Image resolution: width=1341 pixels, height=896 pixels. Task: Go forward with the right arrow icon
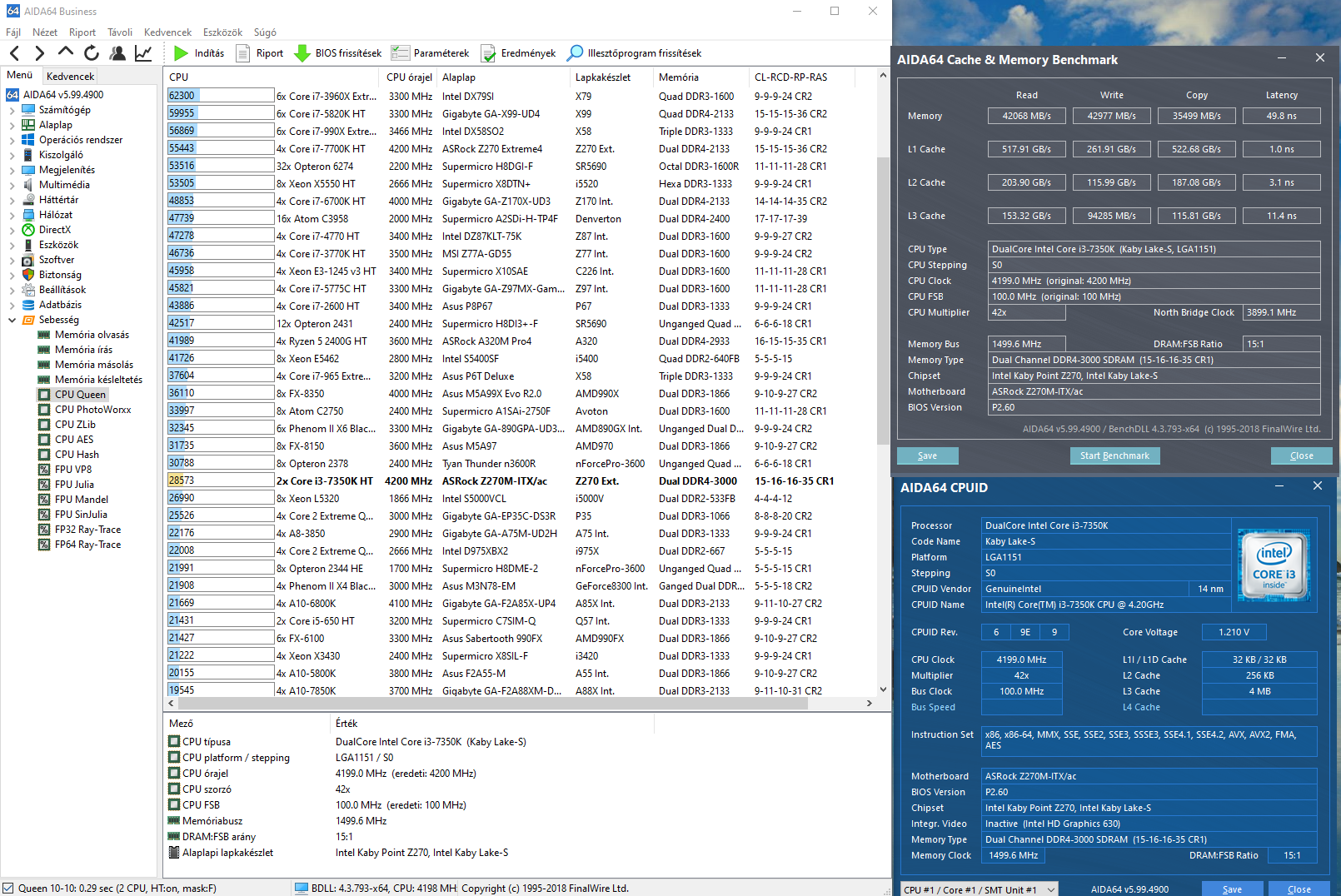(39, 53)
